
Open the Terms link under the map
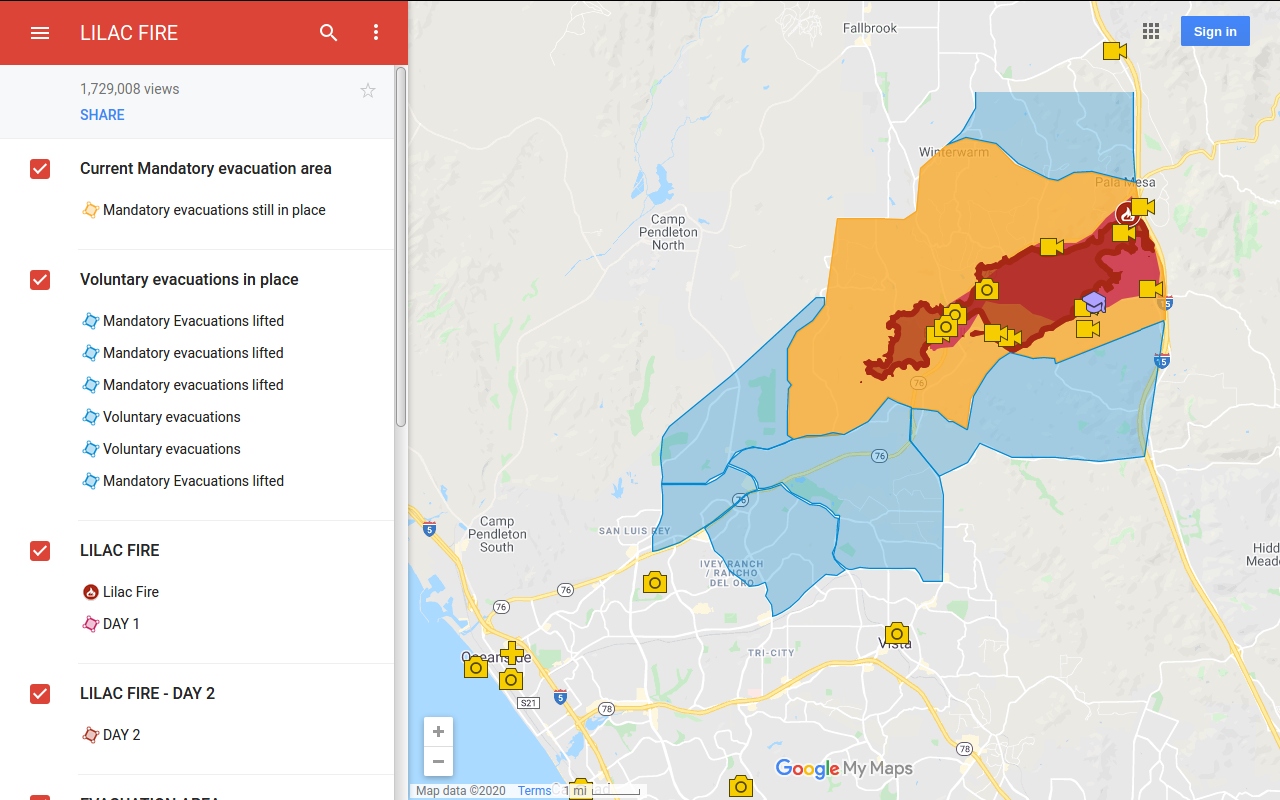click(534, 791)
